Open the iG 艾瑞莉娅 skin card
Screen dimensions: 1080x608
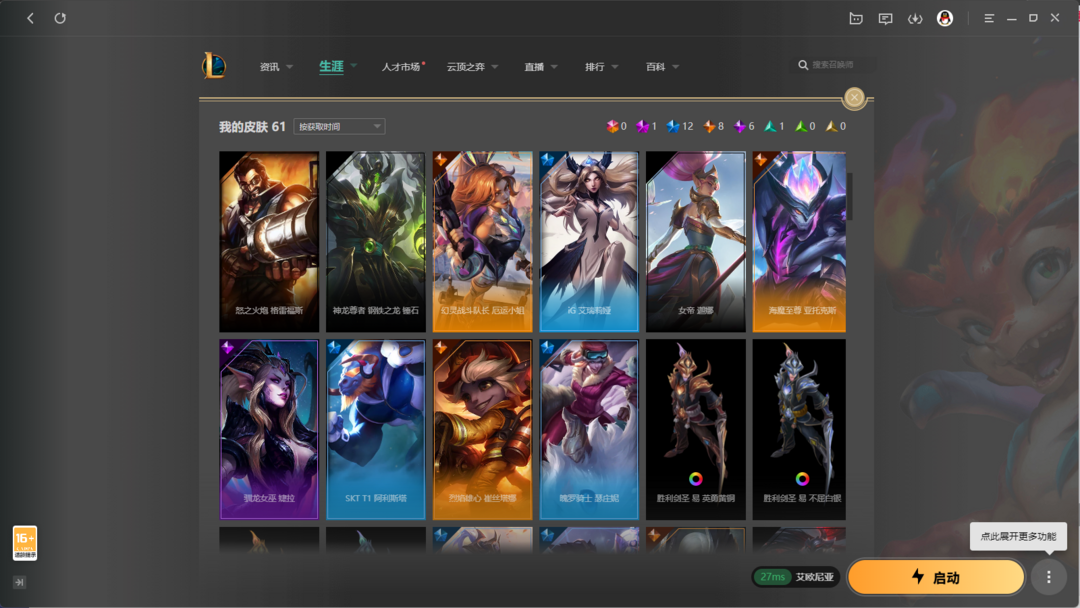(x=589, y=242)
